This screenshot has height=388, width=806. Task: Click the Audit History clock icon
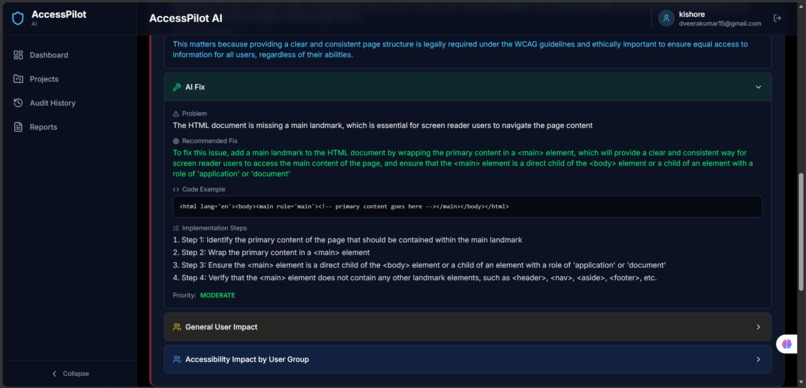(x=18, y=103)
